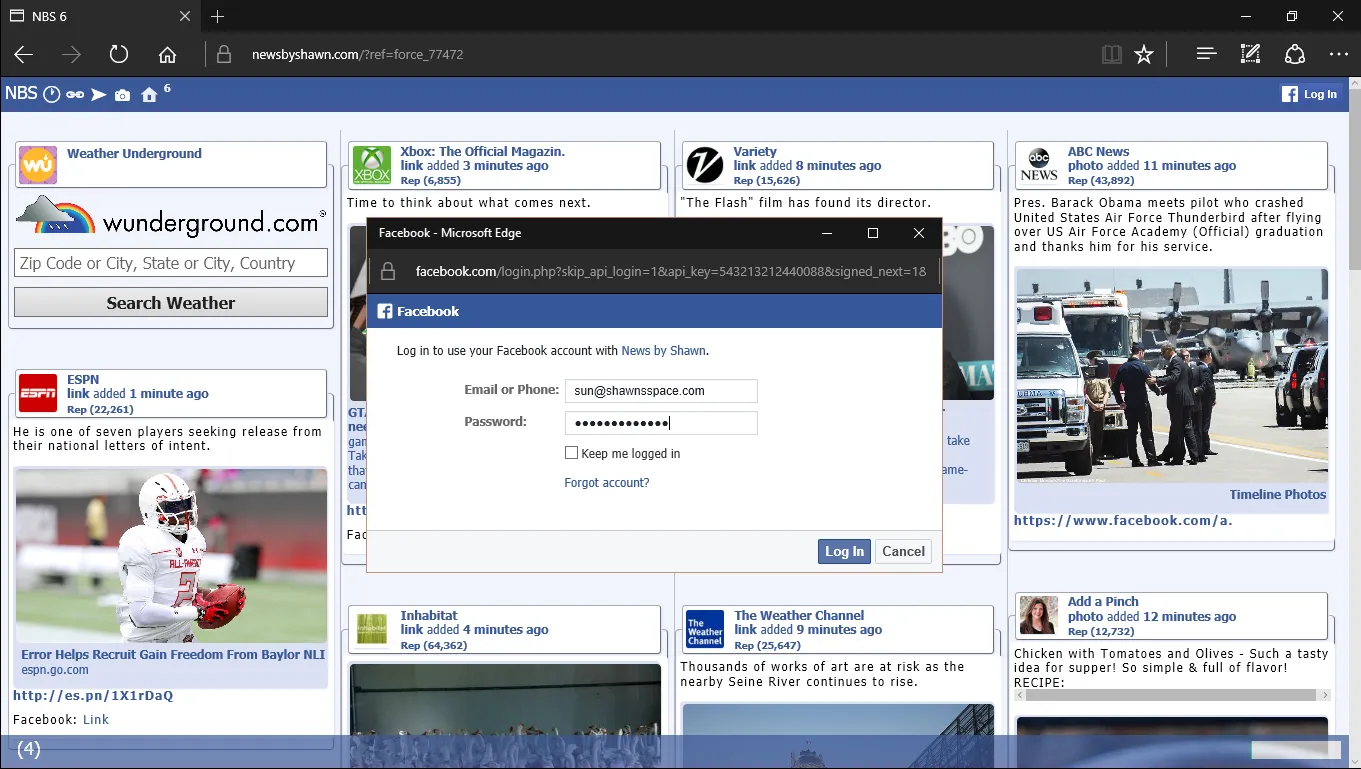Click the Facebook Log In button in NBS header
Screen dimensions: 1361x769
pos(1310,94)
